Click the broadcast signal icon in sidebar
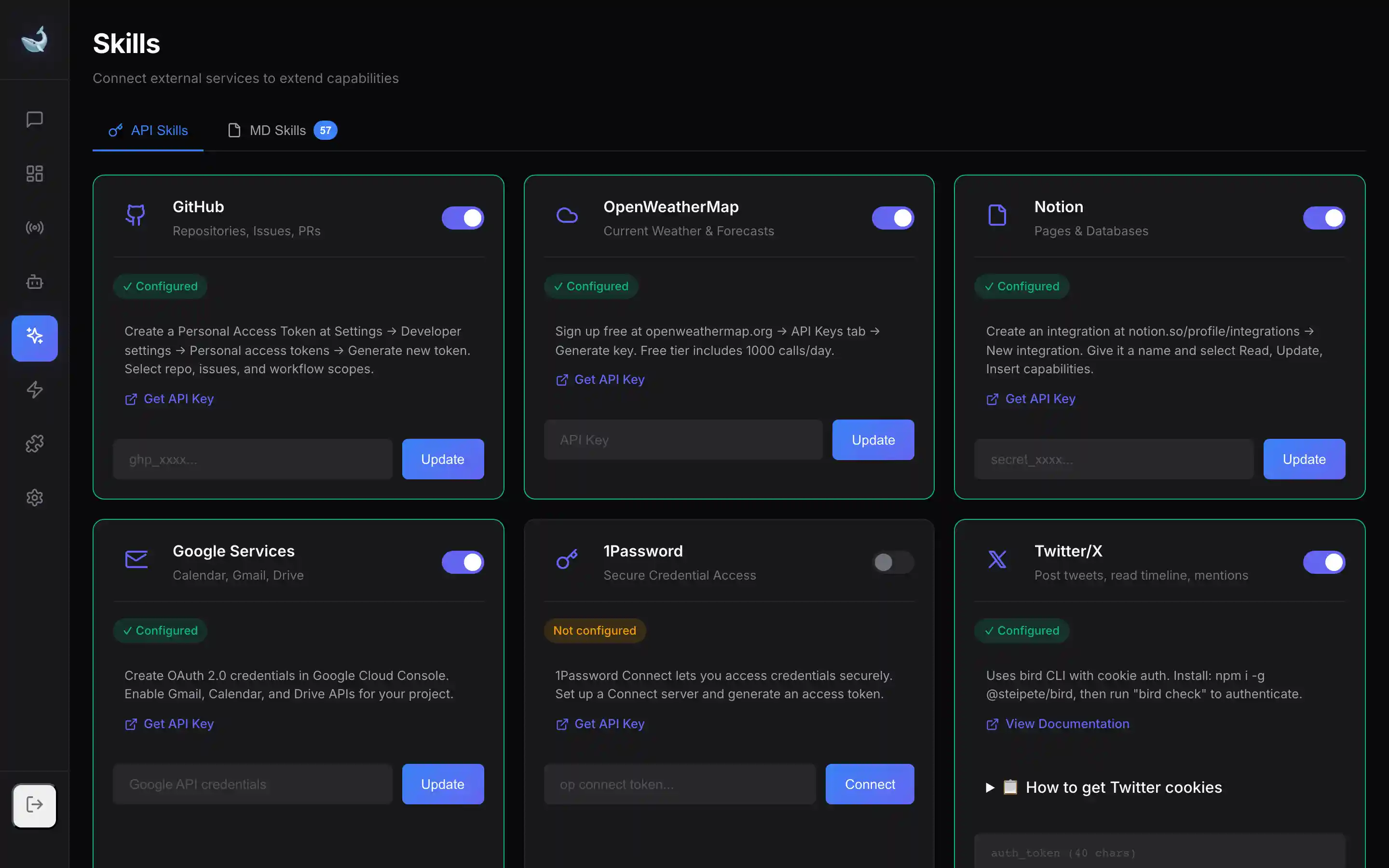1389x868 pixels. (x=34, y=228)
